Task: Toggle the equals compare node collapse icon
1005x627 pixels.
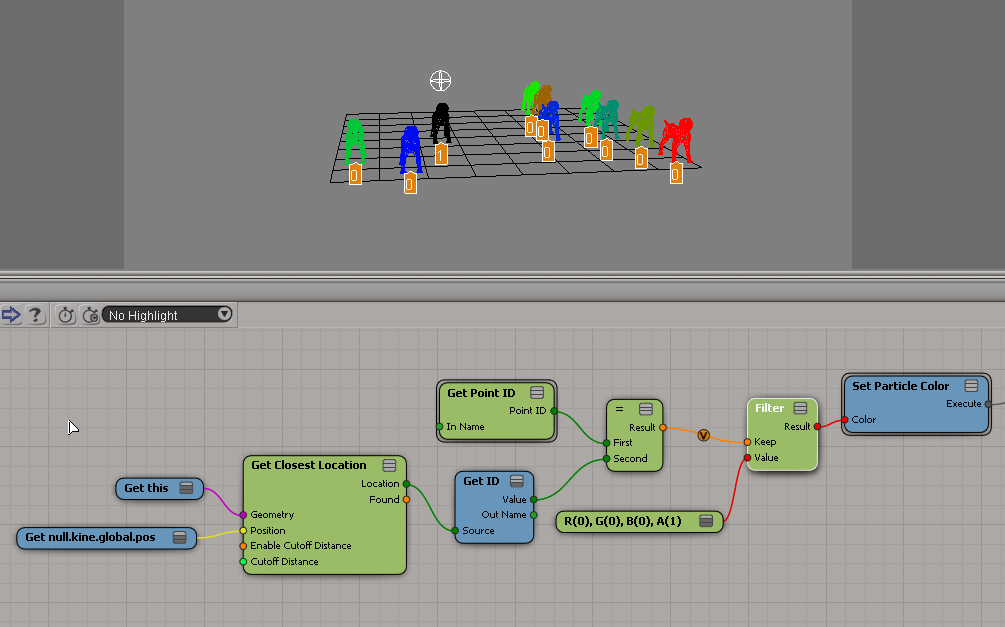Action: 645,409
